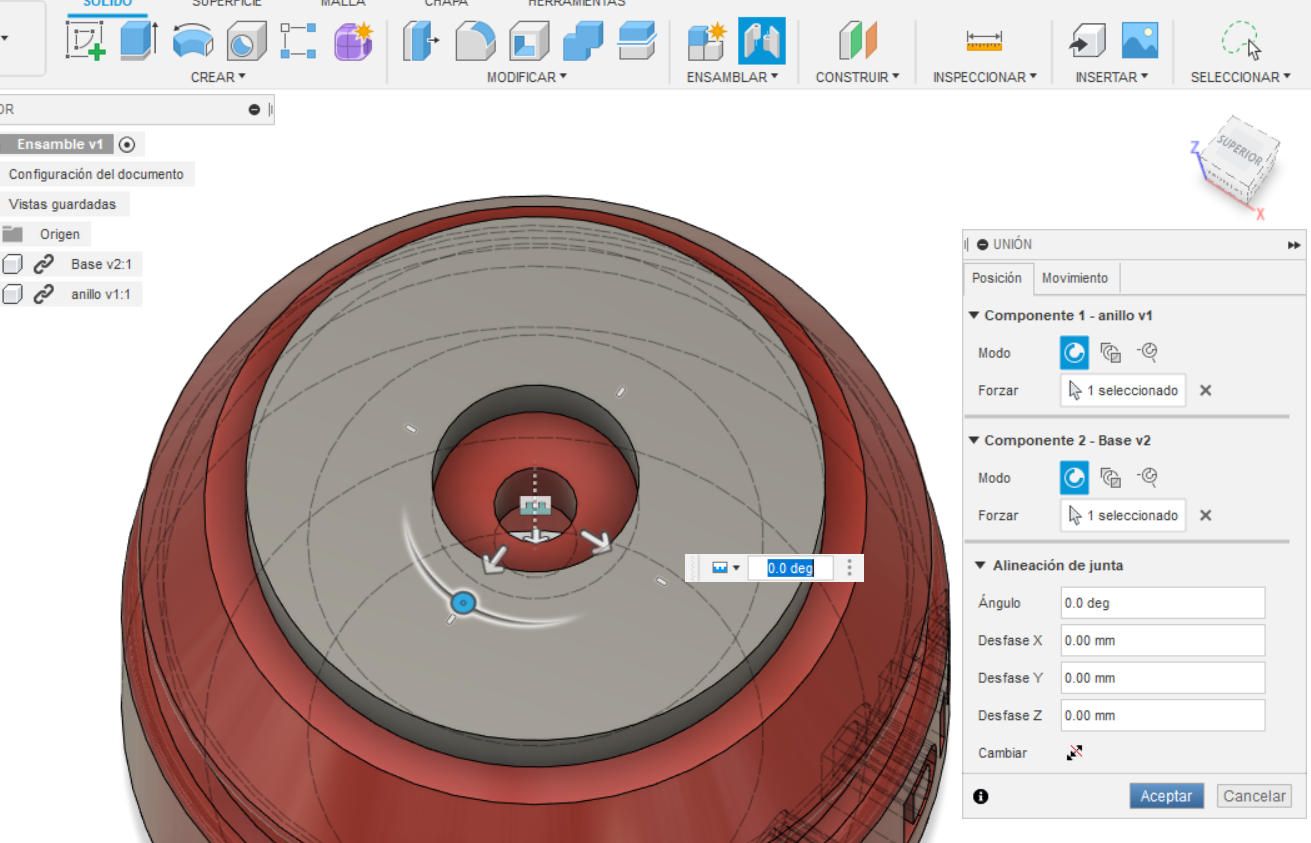
Task: Open the INSERTAR dropdown menu
Action: 1112,77
